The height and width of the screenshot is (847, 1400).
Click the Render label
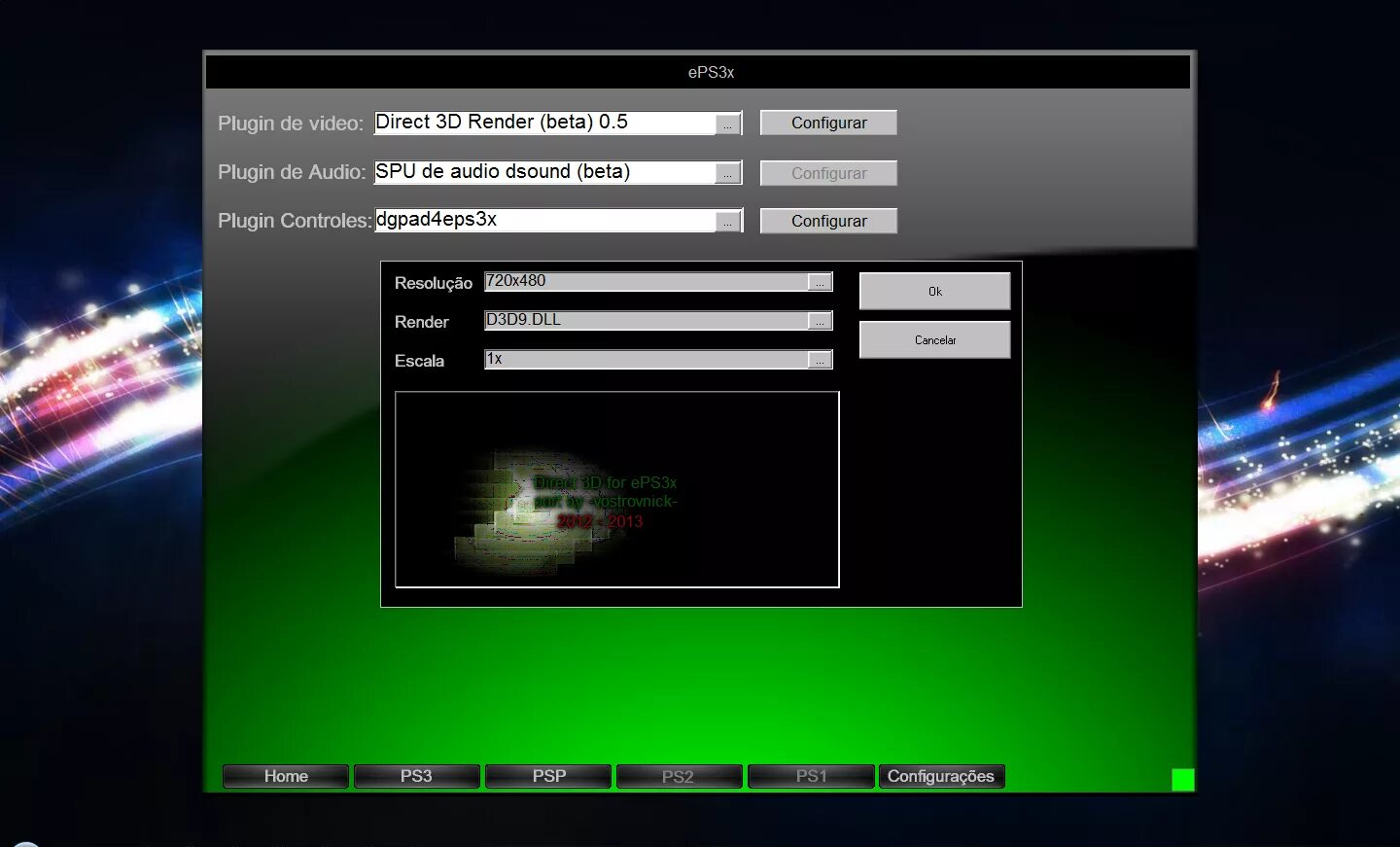422,322
